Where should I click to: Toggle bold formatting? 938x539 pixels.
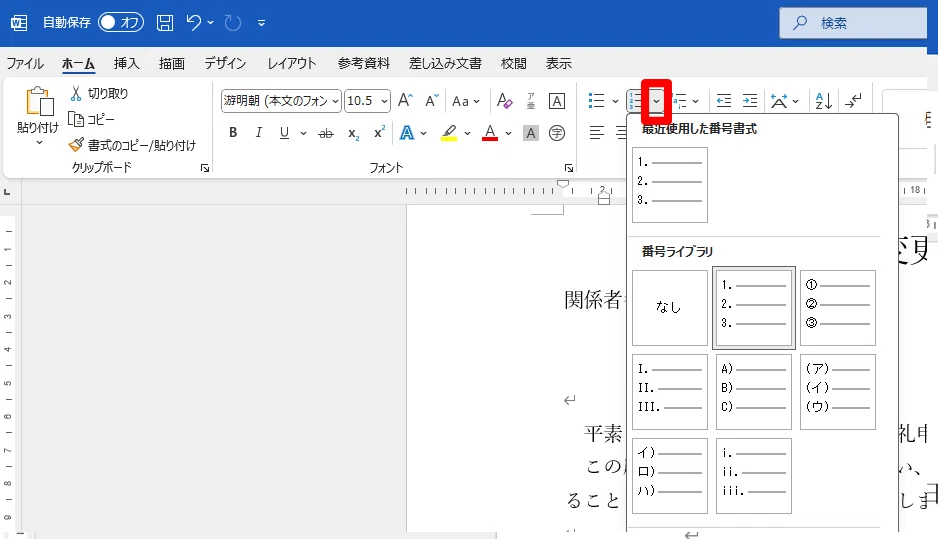233,133
